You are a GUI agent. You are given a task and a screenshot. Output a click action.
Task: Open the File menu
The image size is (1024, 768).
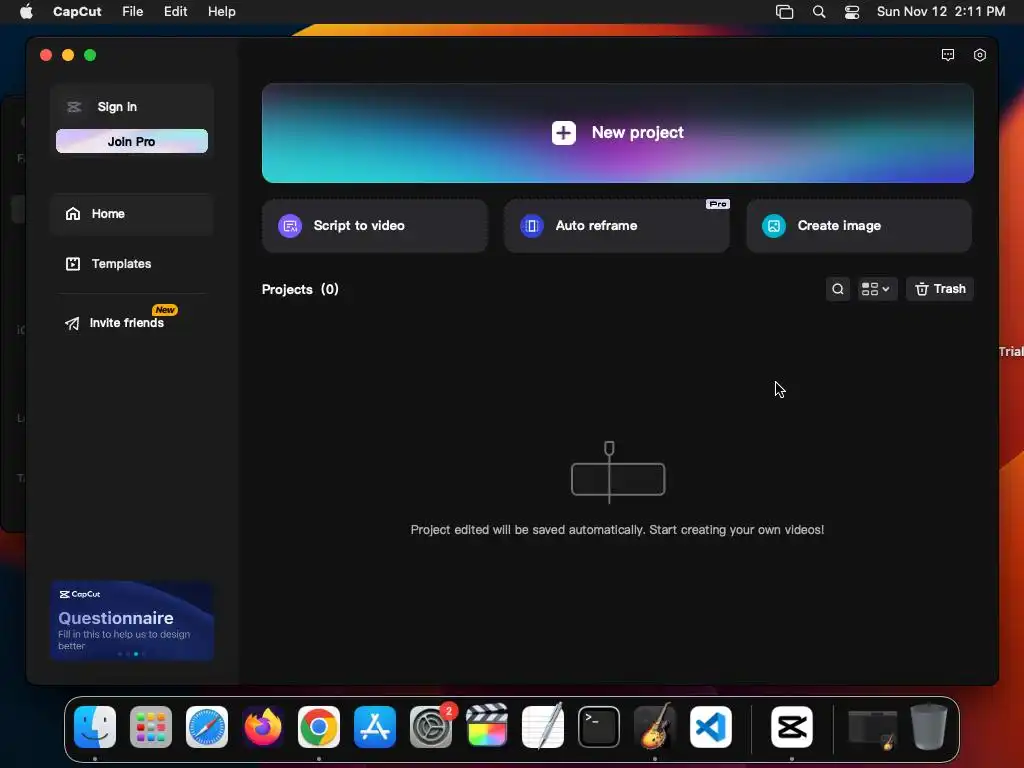tap(133, 12)
